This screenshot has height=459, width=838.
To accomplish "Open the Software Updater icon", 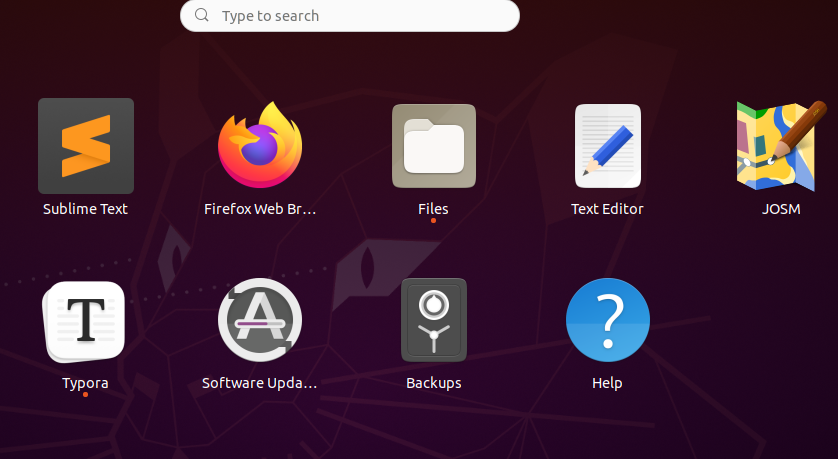I will point(260,320).
